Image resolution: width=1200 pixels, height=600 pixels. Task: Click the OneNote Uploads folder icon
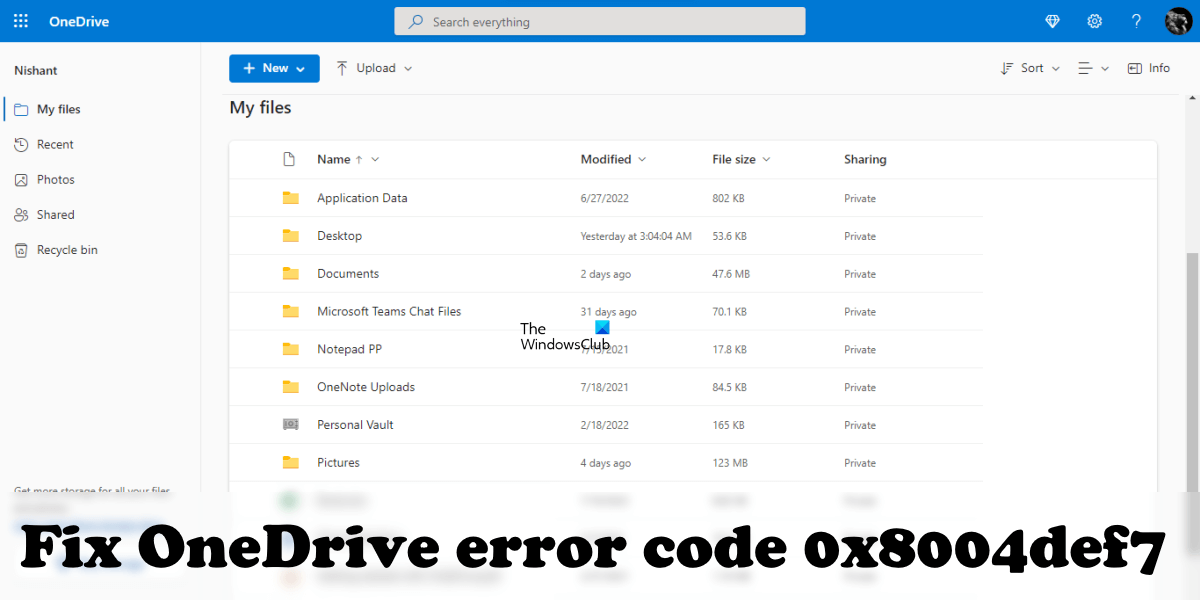click(291, 387)
